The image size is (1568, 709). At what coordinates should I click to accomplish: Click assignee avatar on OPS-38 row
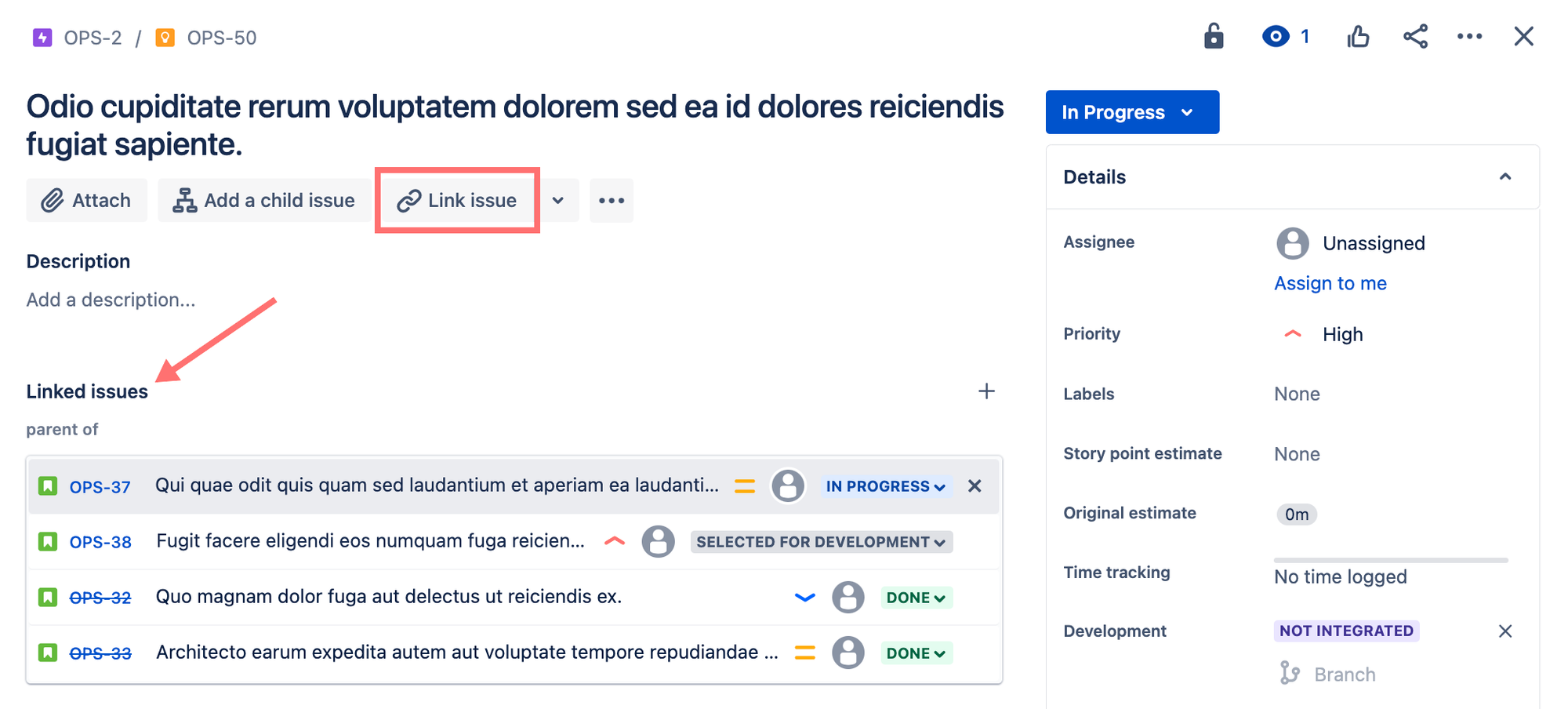[x=659, y=541]
